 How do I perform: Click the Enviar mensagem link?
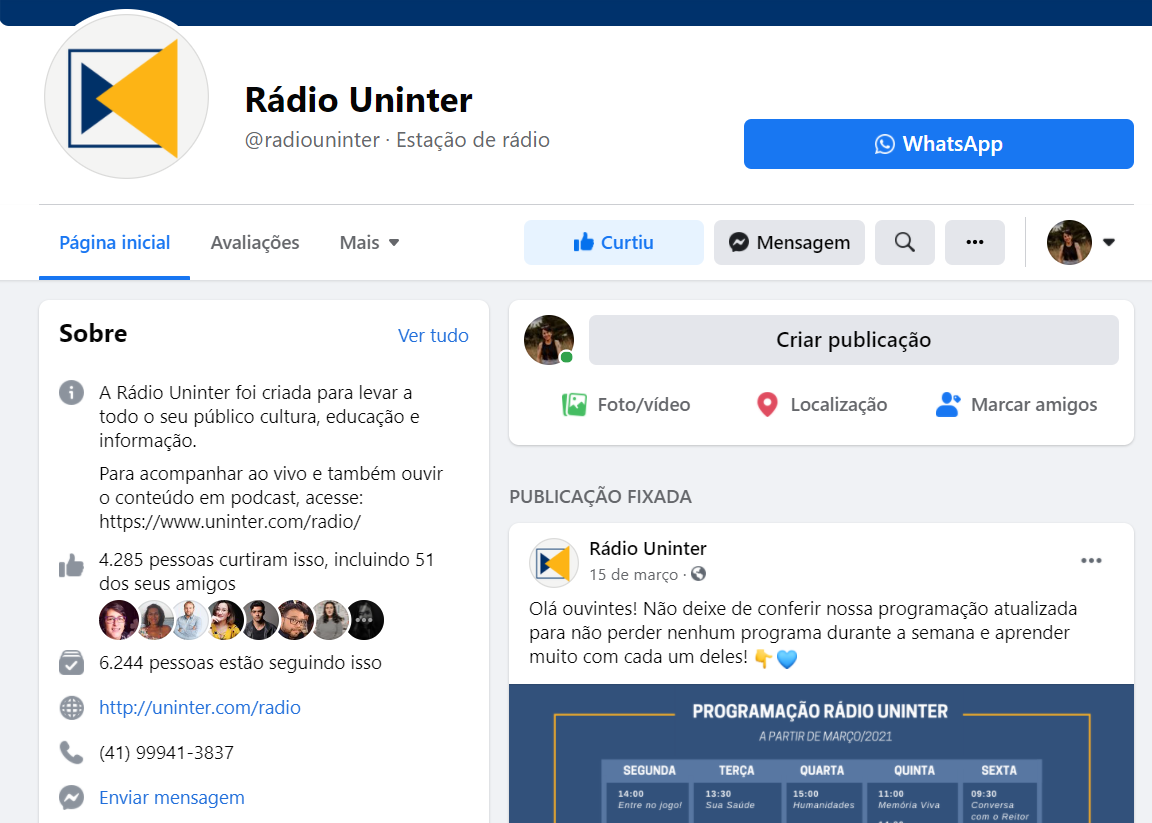coord(172,797)
